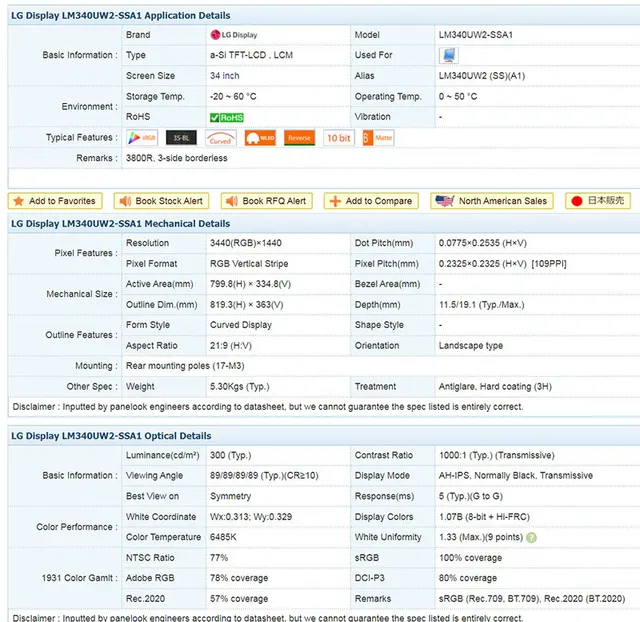Select operating temperature 0 ~ 50 °C
This screenshot has height=622, width=640.
coord(458,97)
